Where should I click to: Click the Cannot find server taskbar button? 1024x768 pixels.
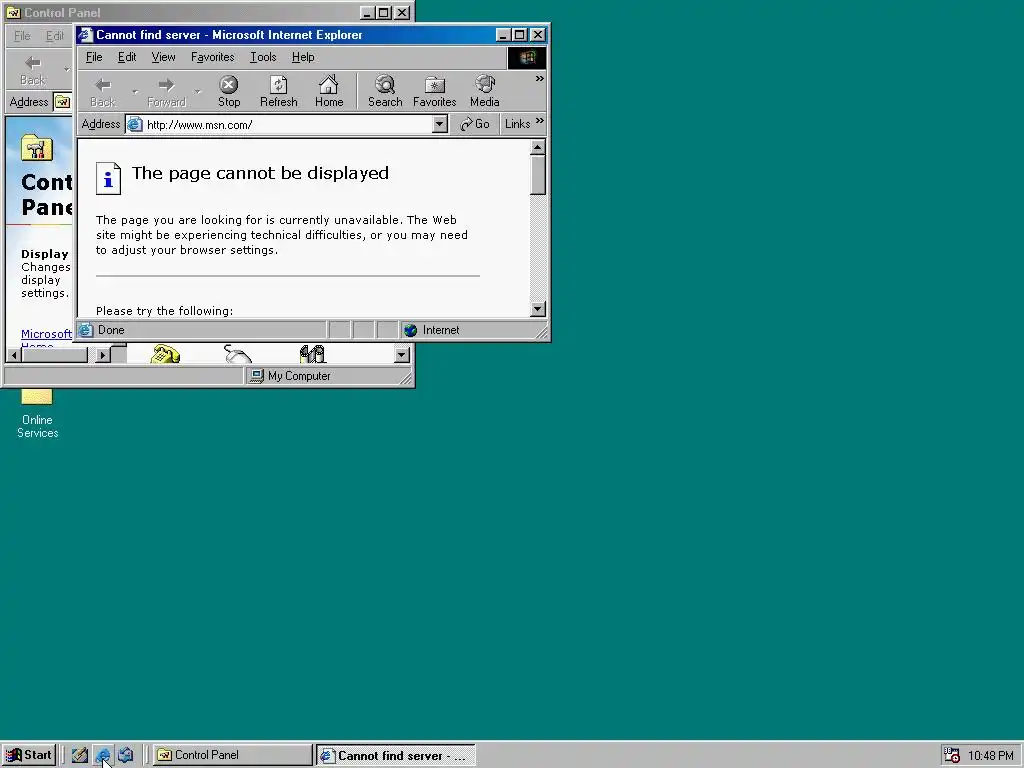(x=396, y=755)
